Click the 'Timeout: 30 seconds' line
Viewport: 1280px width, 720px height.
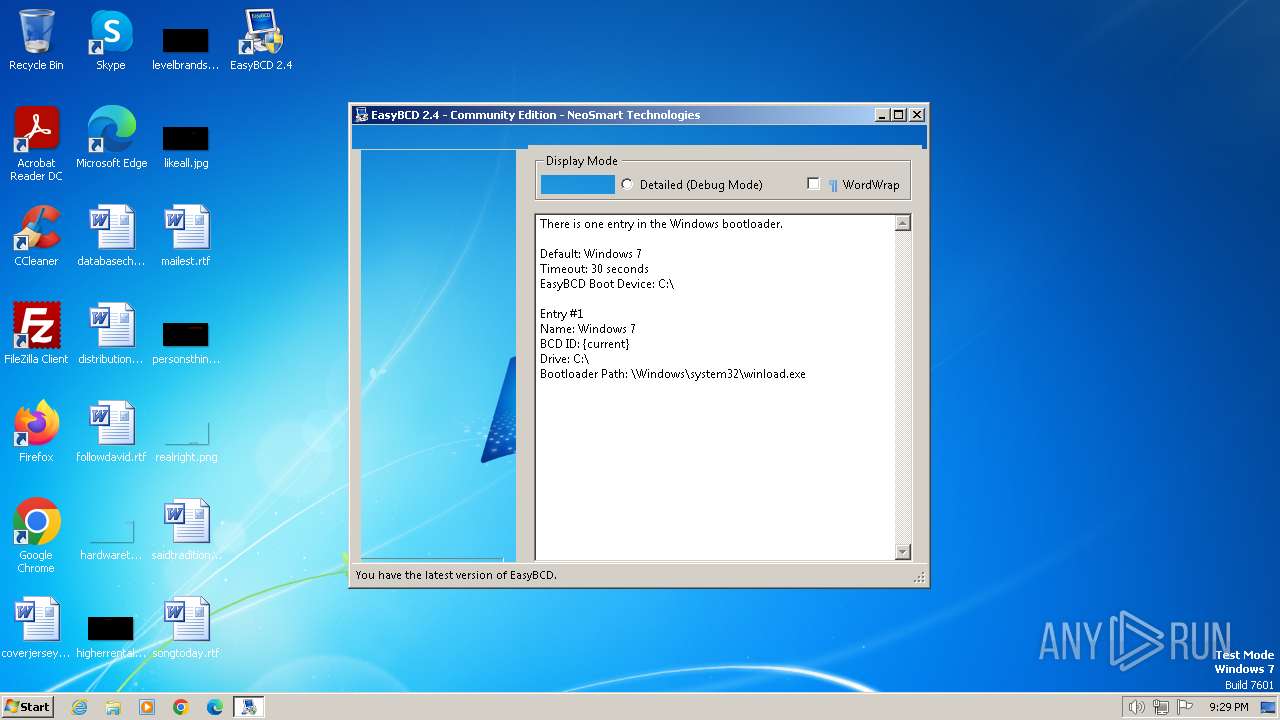click(594, 269)
